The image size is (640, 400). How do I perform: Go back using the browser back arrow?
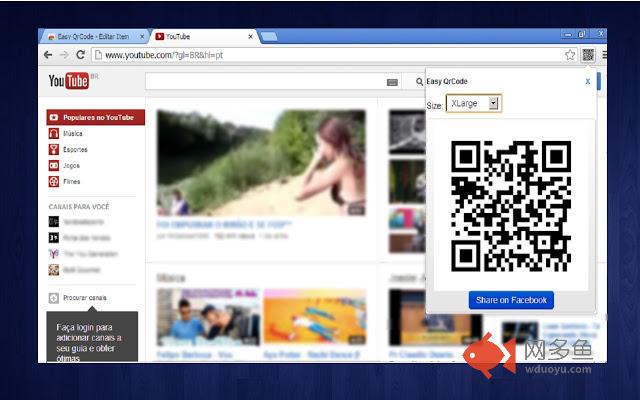pos(48,55)
